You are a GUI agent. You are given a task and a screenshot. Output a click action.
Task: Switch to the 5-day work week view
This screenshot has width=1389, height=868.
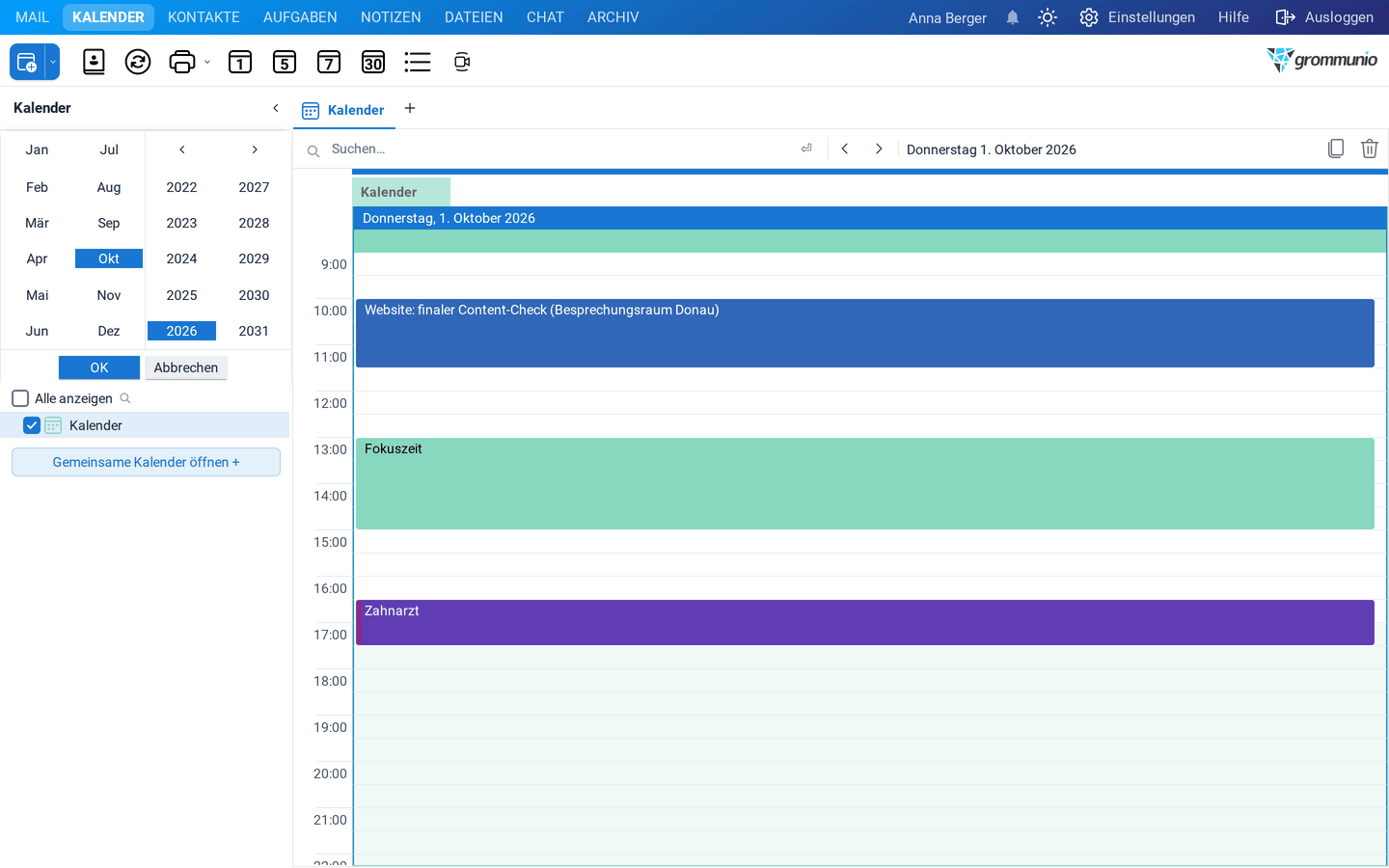[285, 62]
